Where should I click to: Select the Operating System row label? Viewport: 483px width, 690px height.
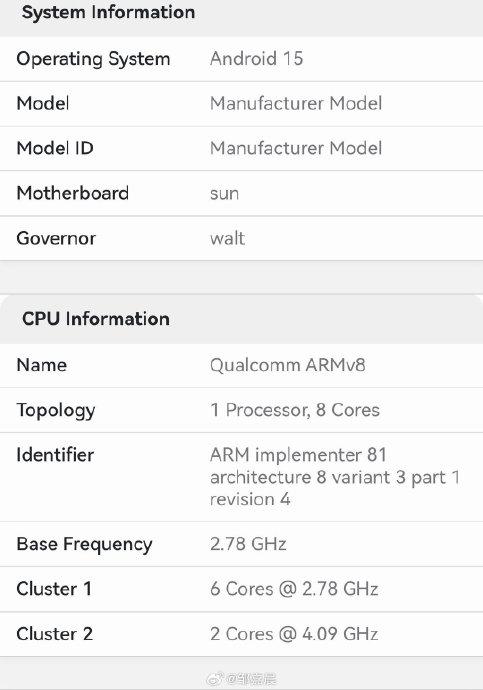point(93,59)
